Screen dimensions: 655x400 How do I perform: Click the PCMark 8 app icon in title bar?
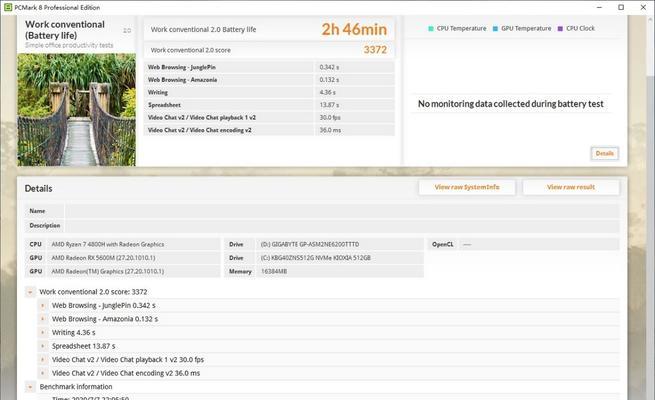point(8,7)
